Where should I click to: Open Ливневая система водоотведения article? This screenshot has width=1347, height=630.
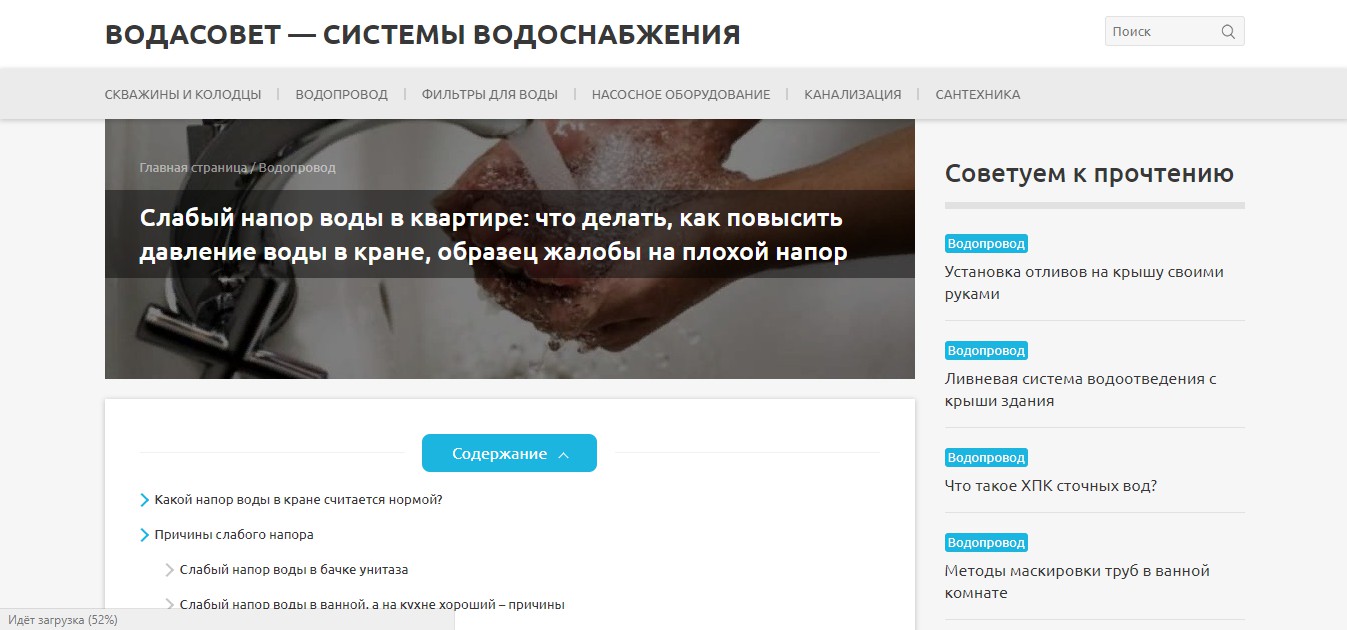click(1080, 390)
